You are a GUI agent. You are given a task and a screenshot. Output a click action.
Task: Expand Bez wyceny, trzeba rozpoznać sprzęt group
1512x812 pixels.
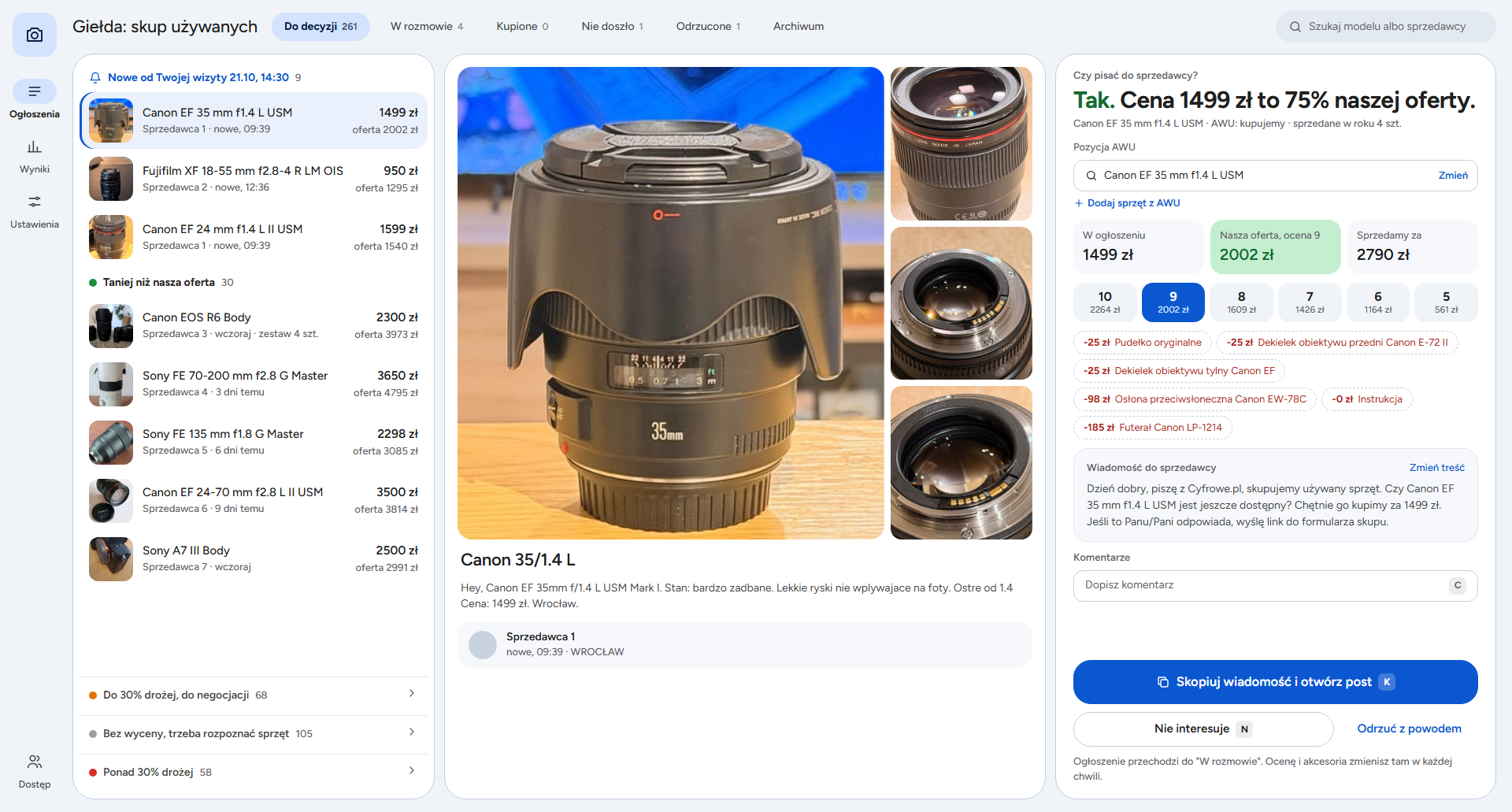(x=254, y=733)
